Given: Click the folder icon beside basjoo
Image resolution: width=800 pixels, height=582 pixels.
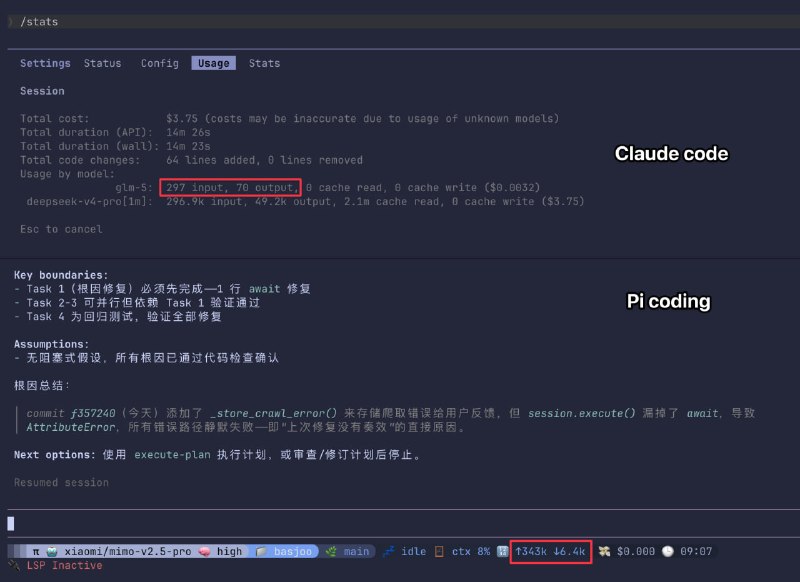Looking at the screenshot, I should click(261, 551).
